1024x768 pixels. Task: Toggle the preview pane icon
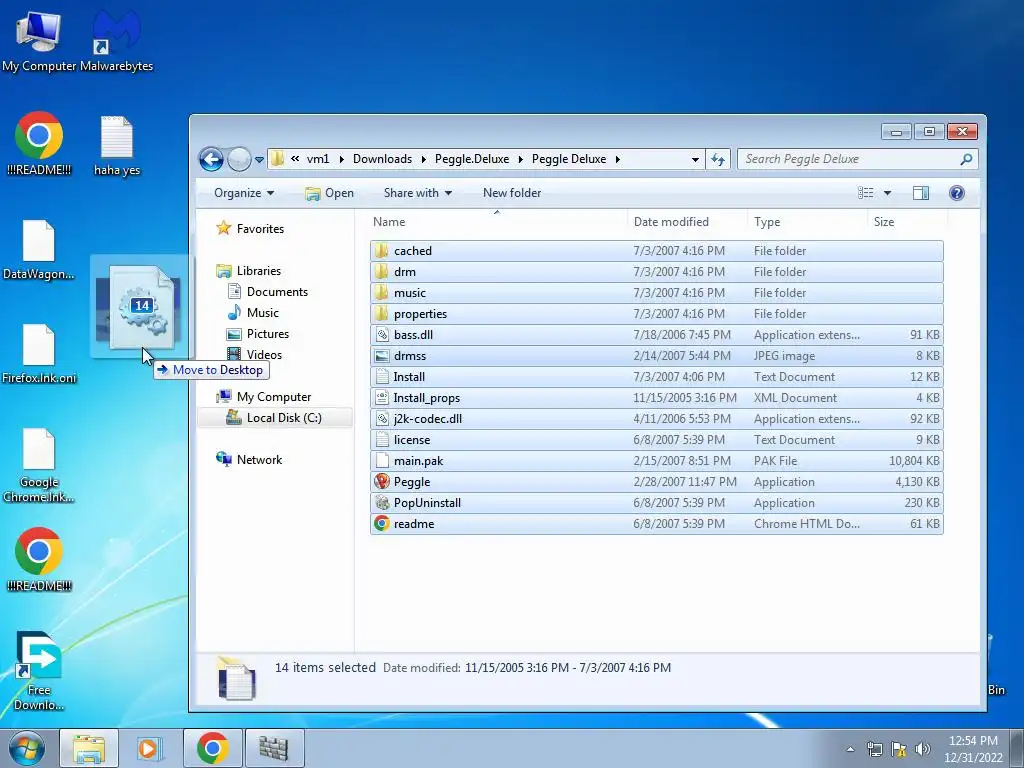click(x=921, y=193)
